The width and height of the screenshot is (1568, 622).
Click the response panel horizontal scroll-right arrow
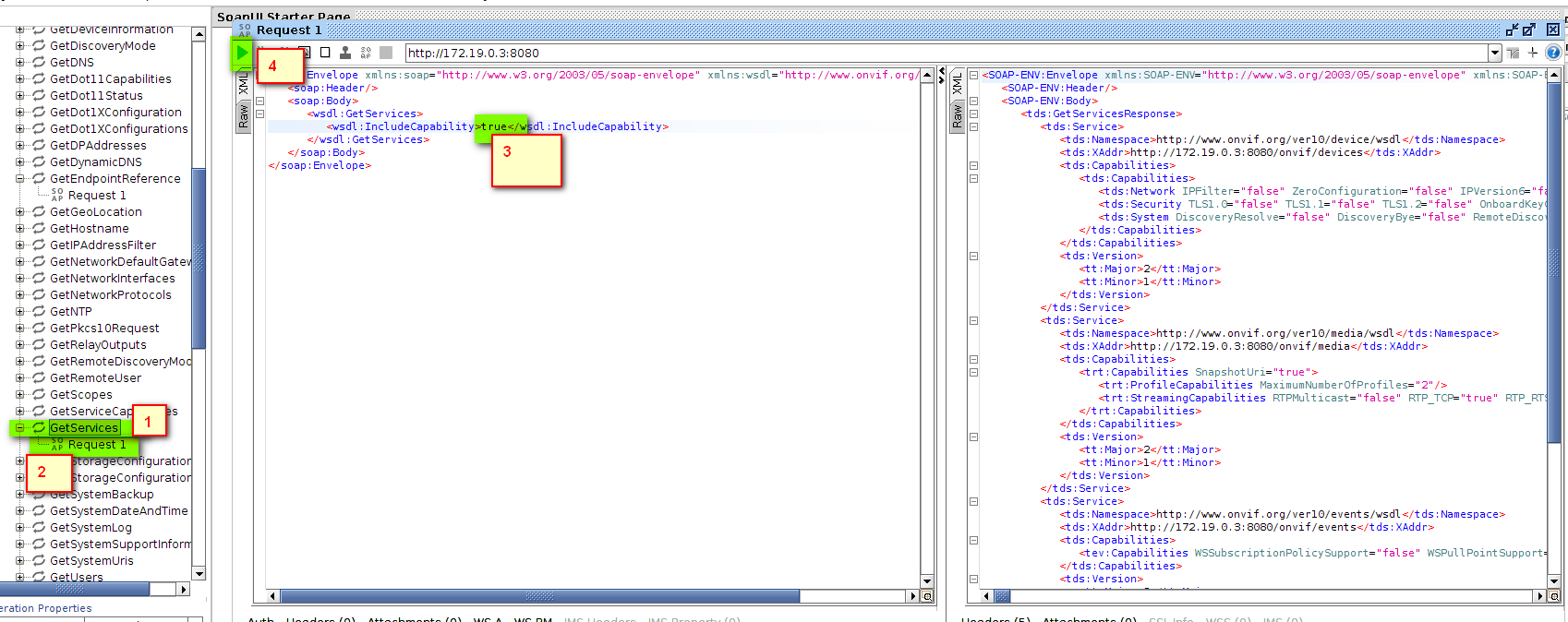pos(1540,596)
